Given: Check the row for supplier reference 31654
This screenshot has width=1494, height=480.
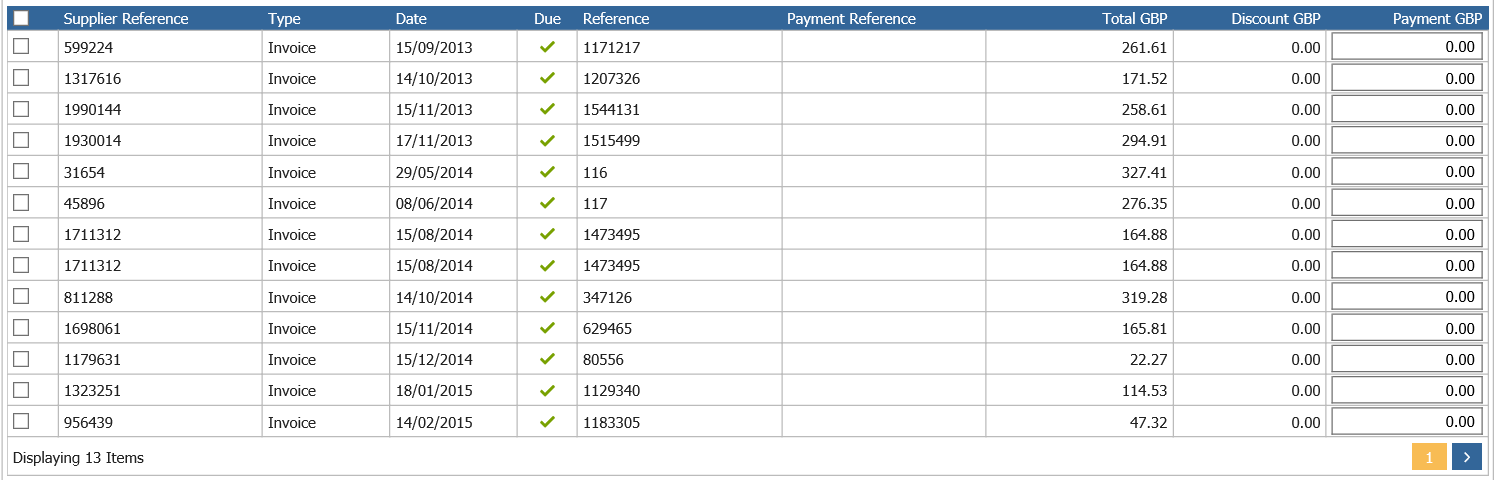Looking at the screenshot, I should (21, 171).
